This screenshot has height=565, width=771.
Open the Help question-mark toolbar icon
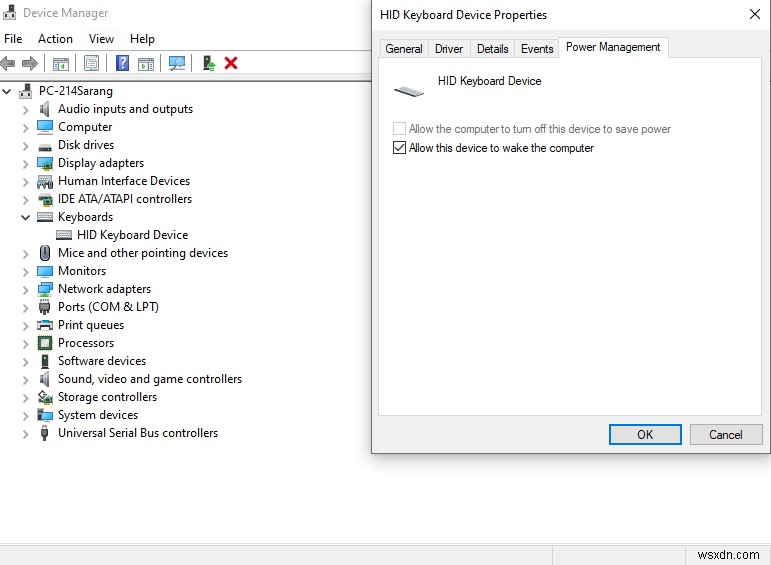tap(122, 63)
